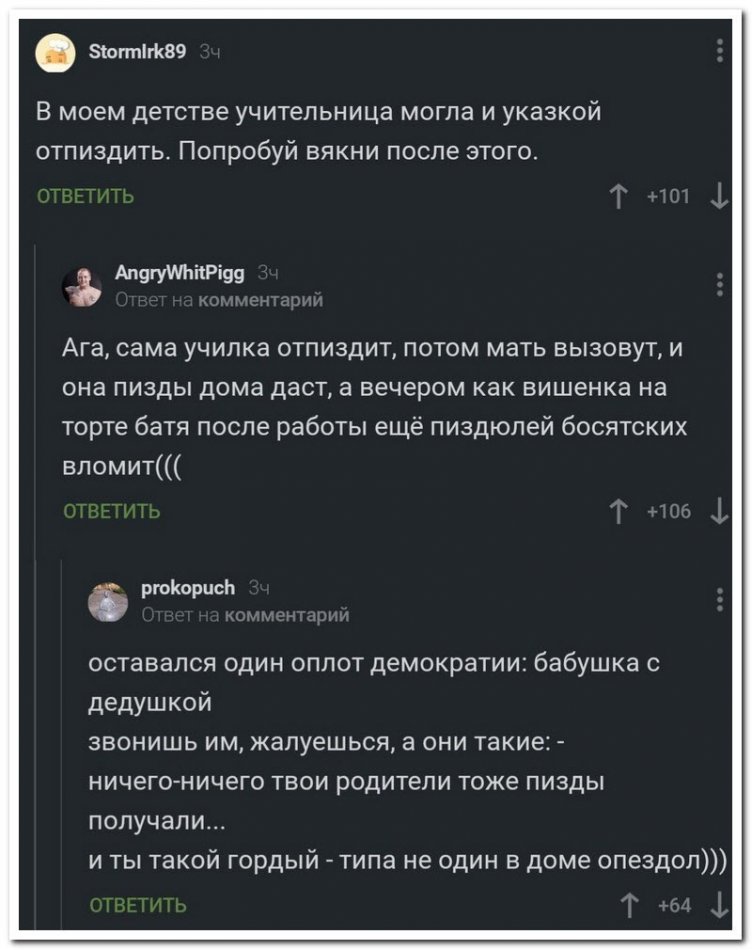752x950 pixels.
Task: Jump to parent via prokopuch's 'Ответ на комментарий'
Action: [x=245, y=615]
